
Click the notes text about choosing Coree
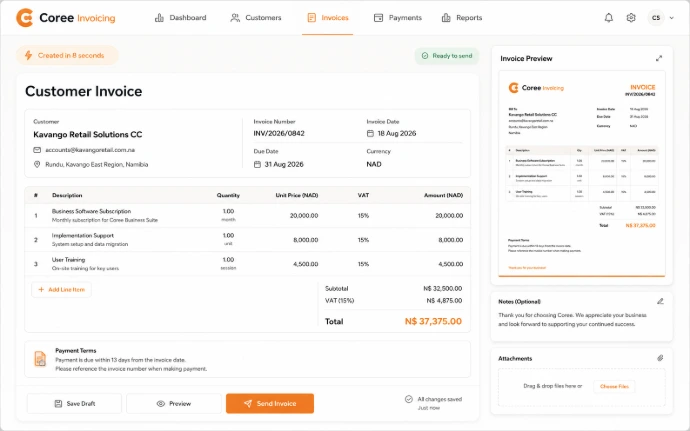coord(572,320)
